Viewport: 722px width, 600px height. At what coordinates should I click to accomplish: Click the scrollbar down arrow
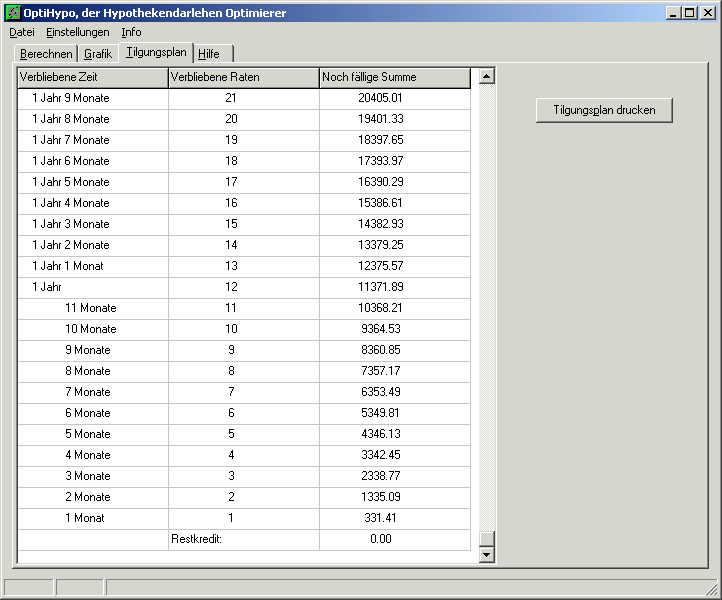tap(486, 553)
